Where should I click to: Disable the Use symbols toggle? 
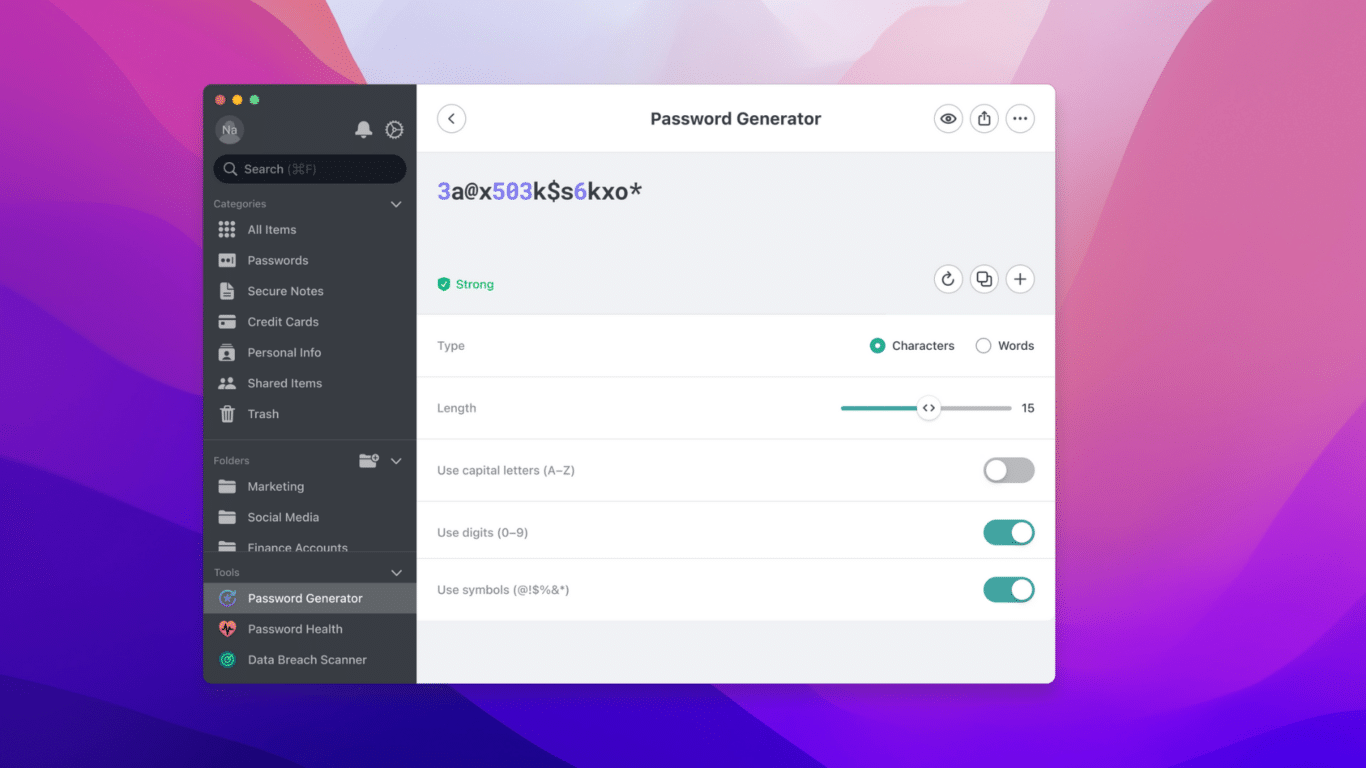1008,590
